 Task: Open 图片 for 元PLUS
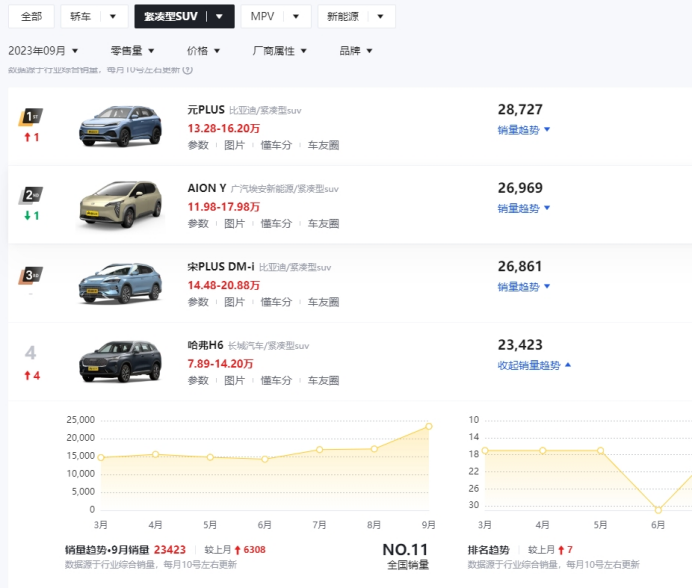234,145
